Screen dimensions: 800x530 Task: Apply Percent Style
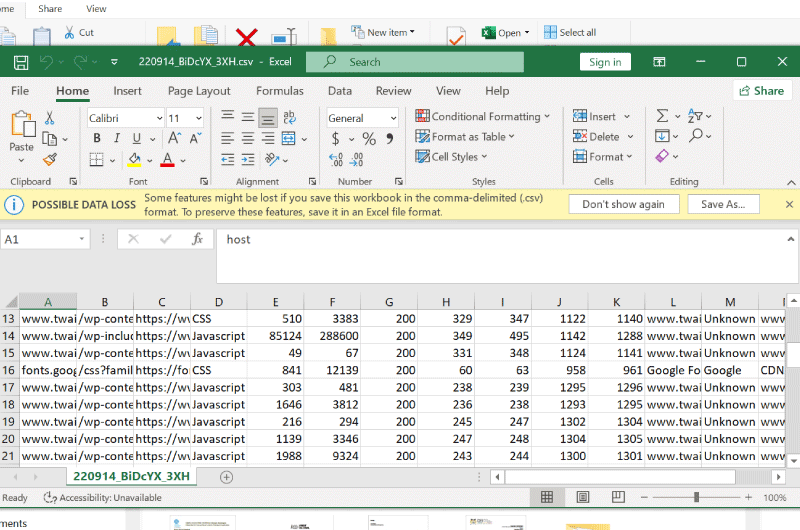point(369,138)
